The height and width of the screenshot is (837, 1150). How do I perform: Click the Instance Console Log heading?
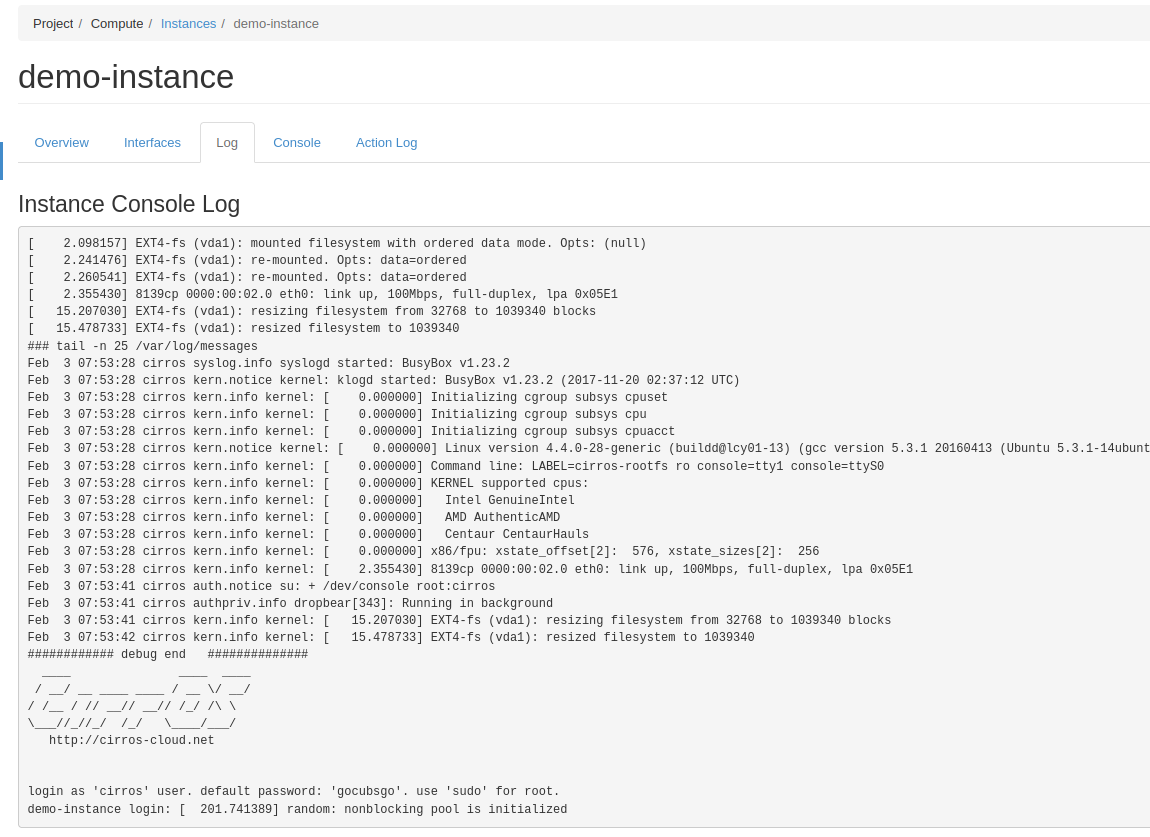pos(129,204)
